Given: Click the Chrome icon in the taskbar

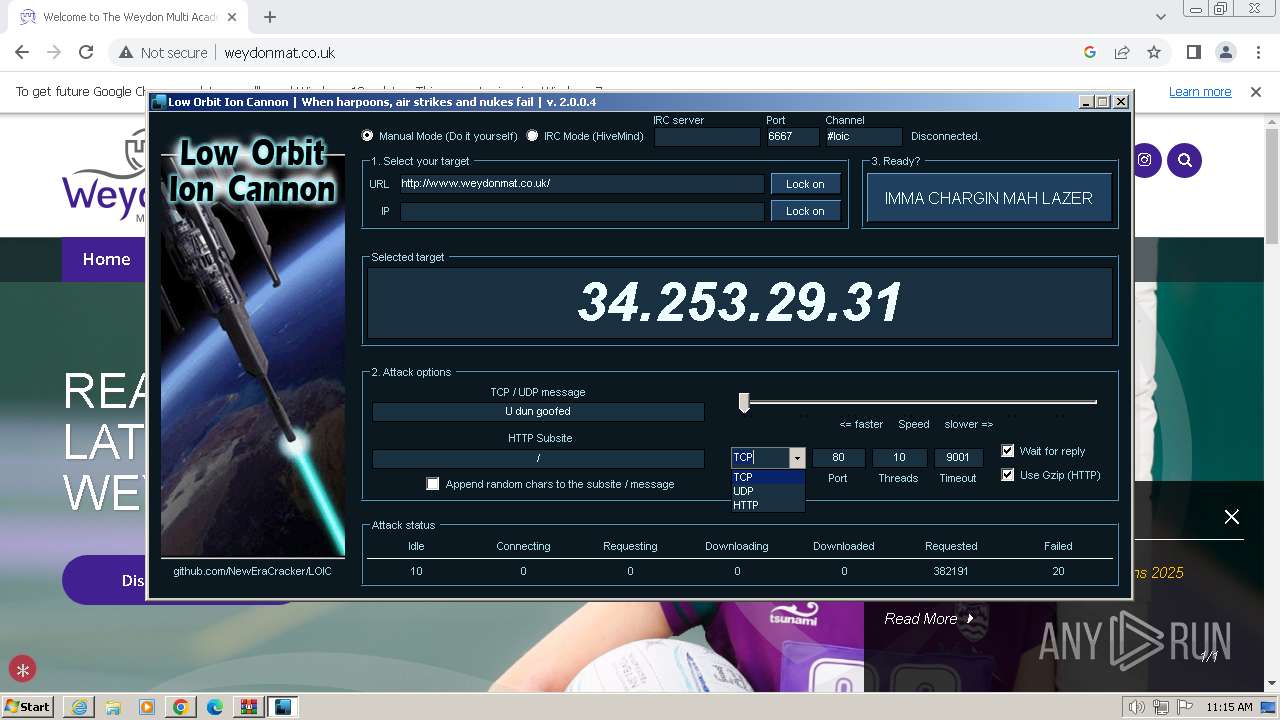Looking at the screenshot, I should pos(181,707).
